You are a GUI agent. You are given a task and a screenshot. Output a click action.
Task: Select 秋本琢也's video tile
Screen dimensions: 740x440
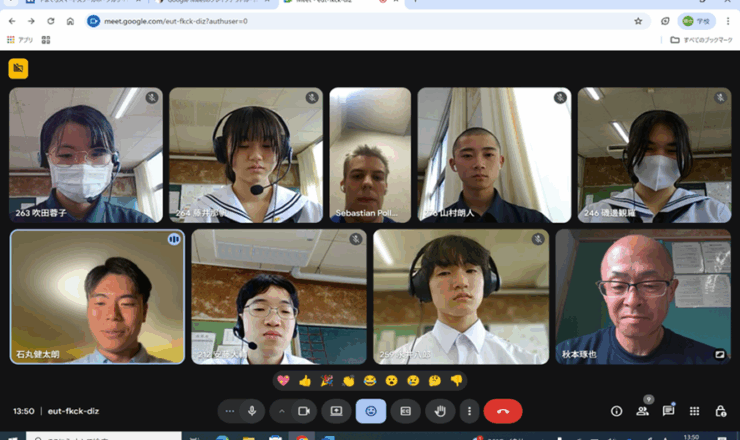point(643,297)
